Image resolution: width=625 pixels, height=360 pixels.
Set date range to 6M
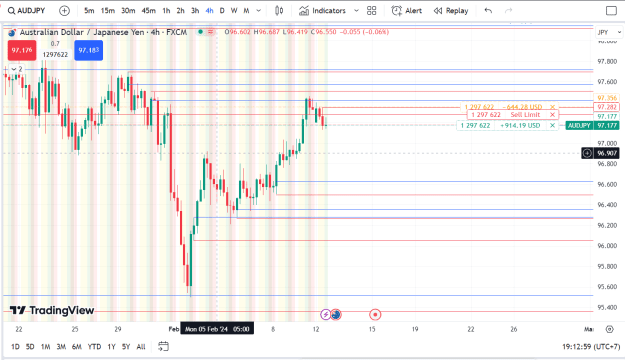pyautogui.click(x=77, y=346)
